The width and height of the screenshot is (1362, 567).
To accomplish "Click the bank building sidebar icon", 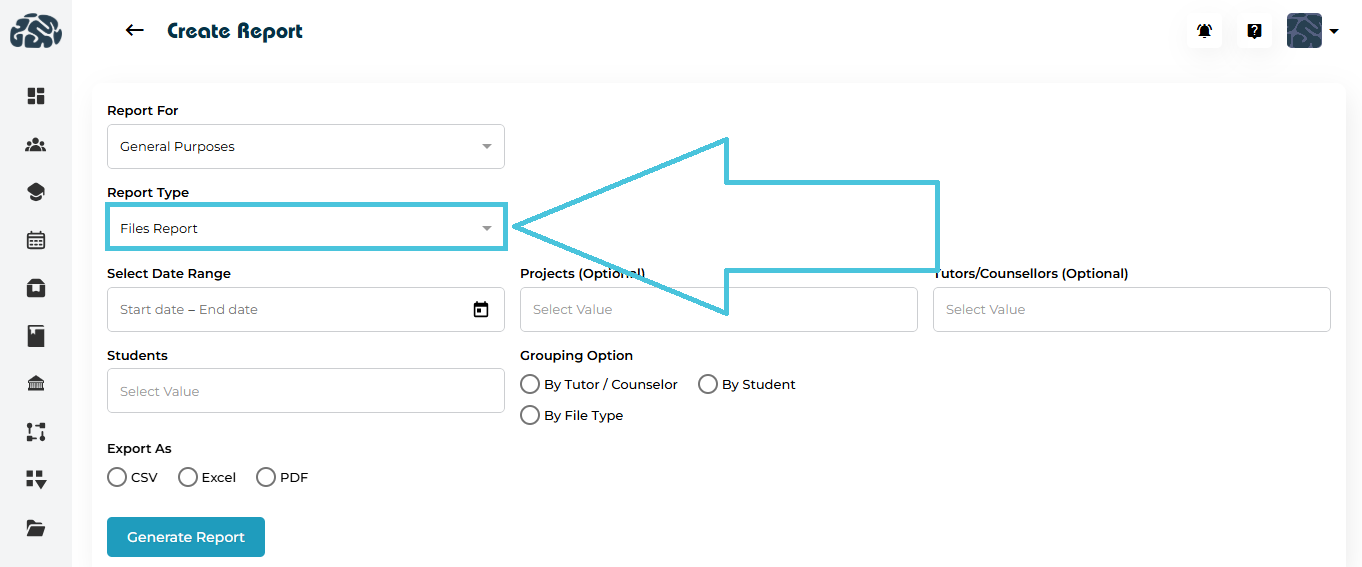I will coord(36,384).
